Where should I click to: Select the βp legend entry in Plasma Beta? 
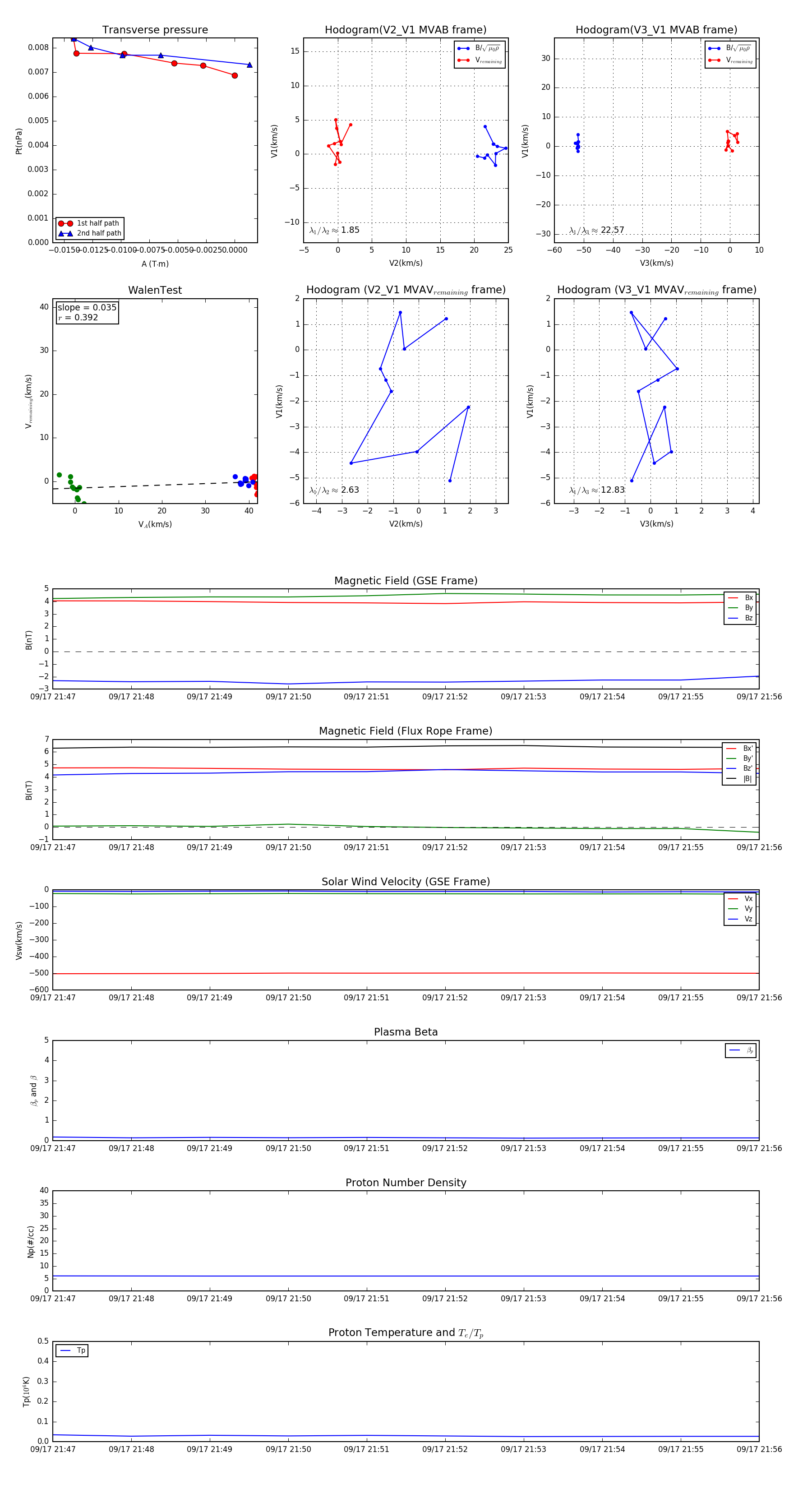741,1050
